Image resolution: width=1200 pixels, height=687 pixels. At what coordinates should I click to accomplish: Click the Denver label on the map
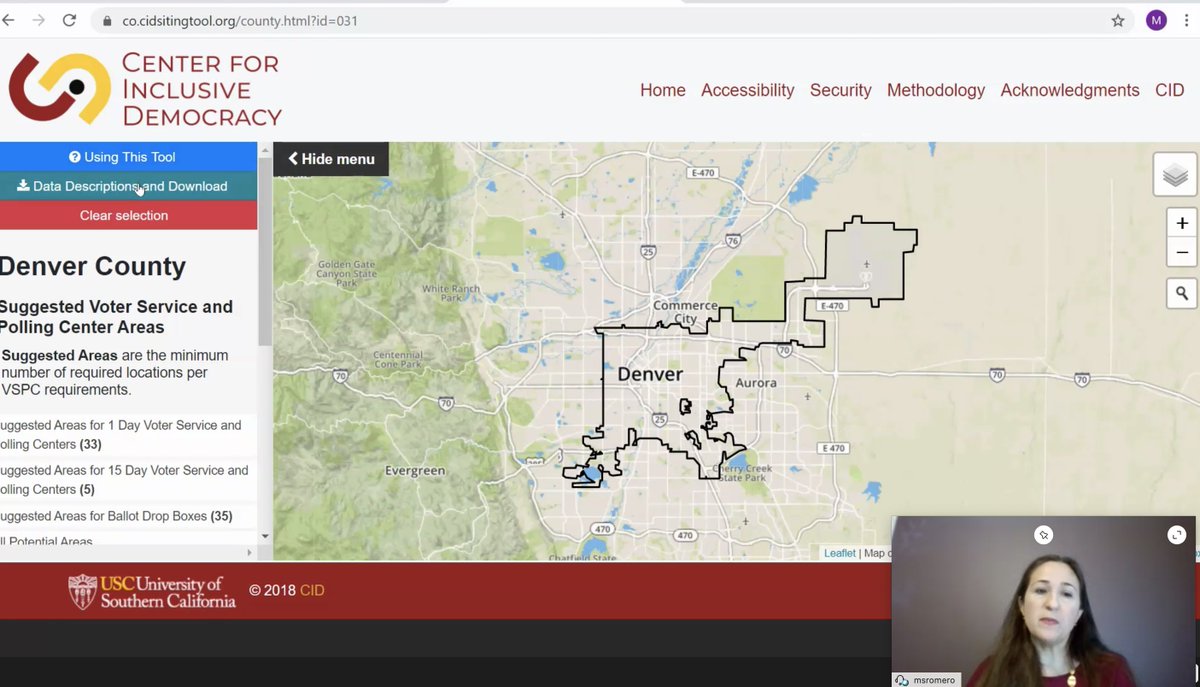point(651,374)
